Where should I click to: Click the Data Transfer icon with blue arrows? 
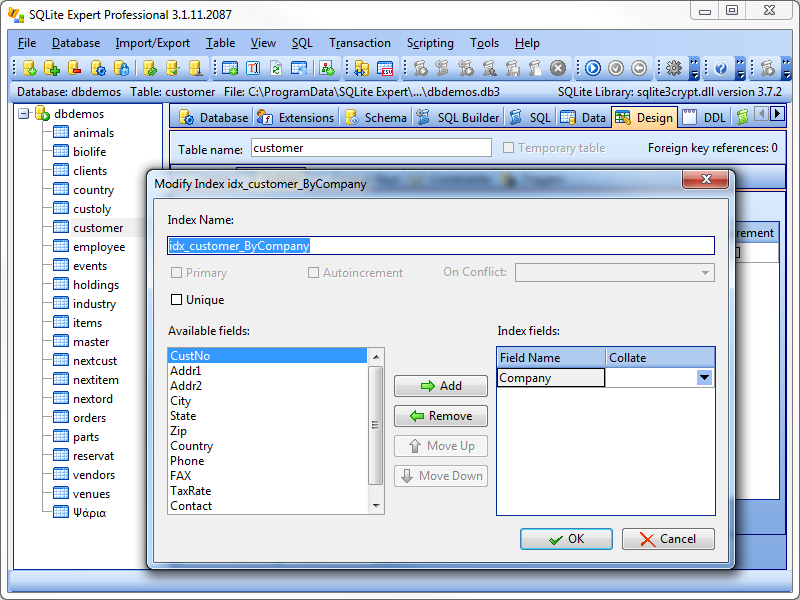[x=361, y=68]
